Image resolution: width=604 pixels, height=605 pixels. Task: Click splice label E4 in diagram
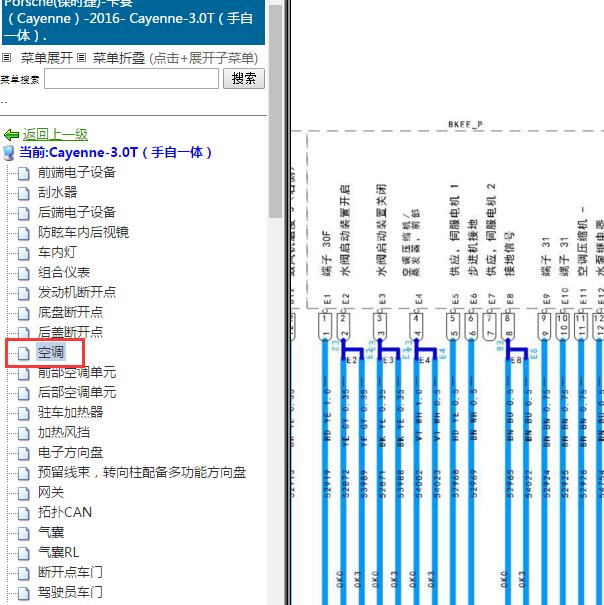tap(425, 360)
